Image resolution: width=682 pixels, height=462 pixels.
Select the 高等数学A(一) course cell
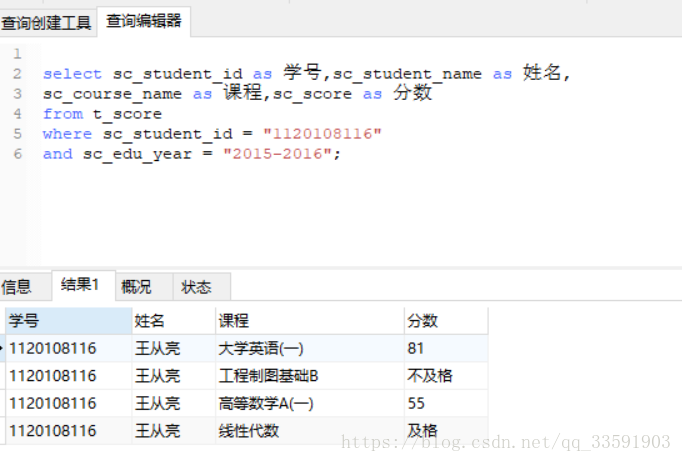point(310,403)
